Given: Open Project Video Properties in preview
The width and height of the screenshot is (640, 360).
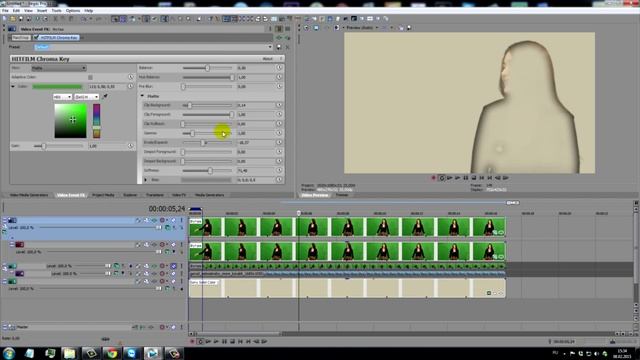Looking at the screenshot, I should (307, 28).
